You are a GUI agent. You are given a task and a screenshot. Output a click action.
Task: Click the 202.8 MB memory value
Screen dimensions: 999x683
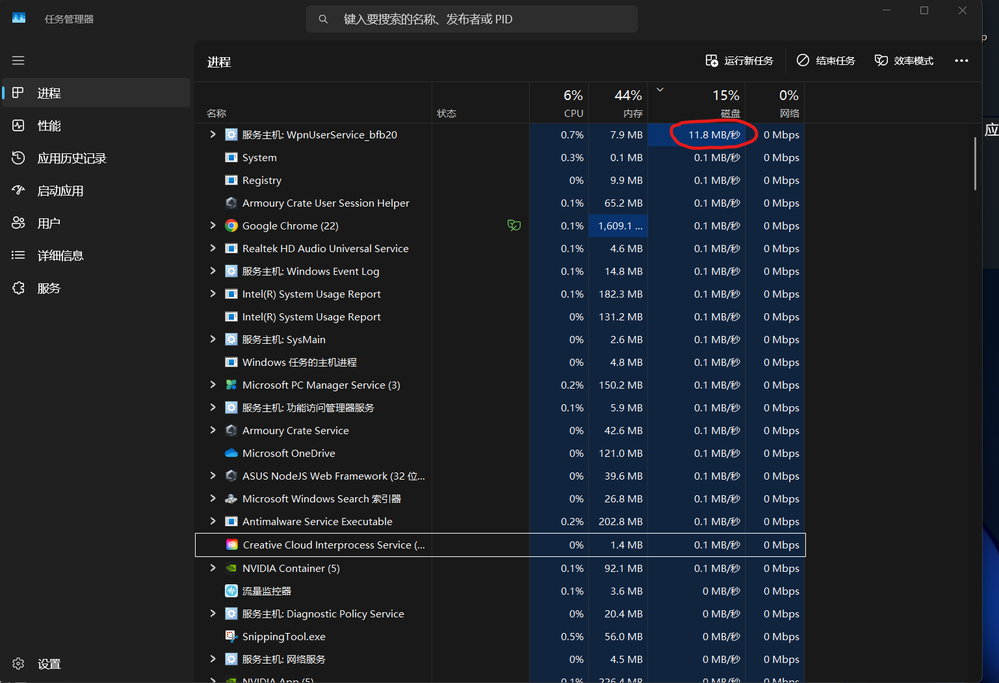pos(621,521)
